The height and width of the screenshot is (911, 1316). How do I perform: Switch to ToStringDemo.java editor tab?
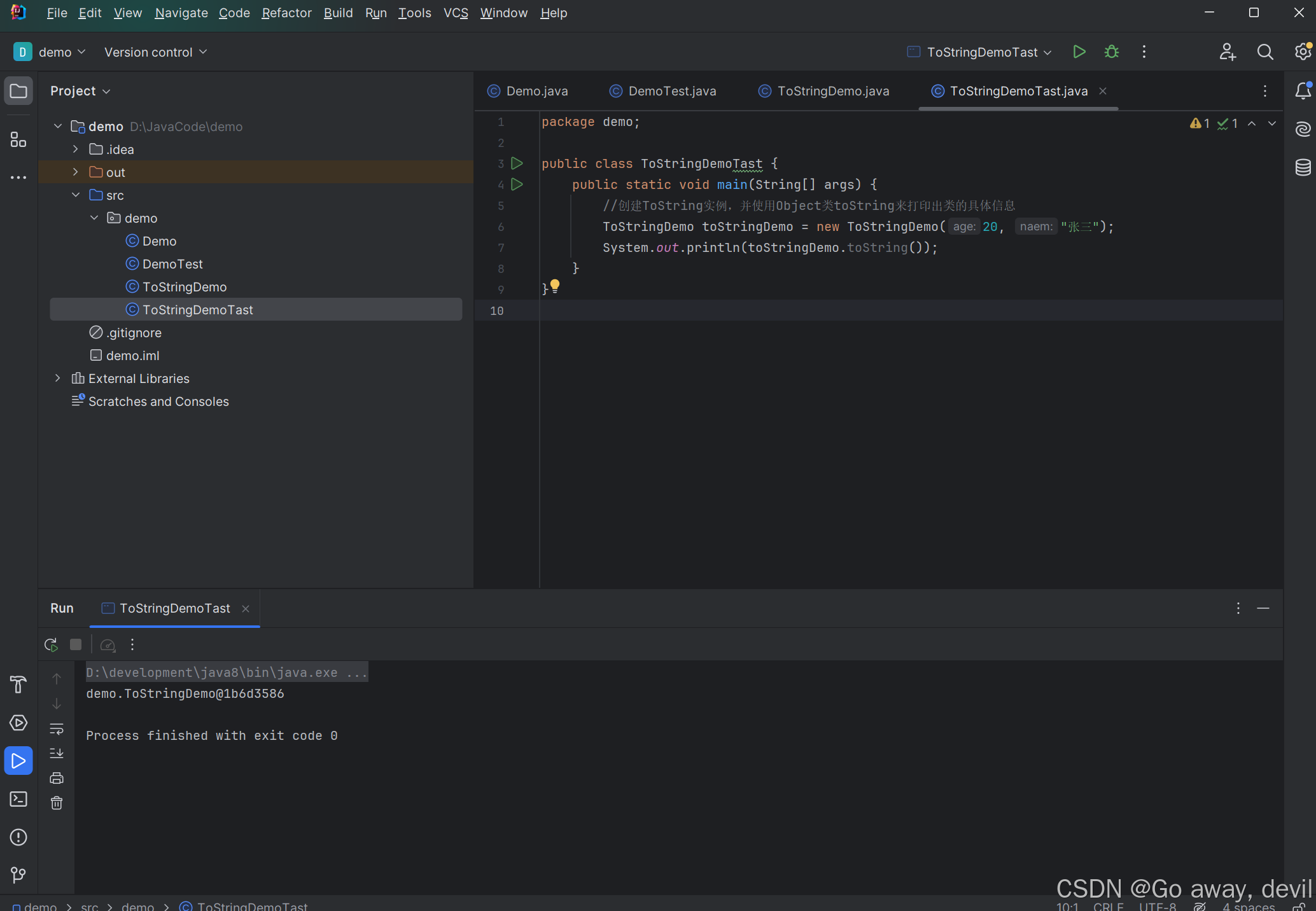point(832,91)
